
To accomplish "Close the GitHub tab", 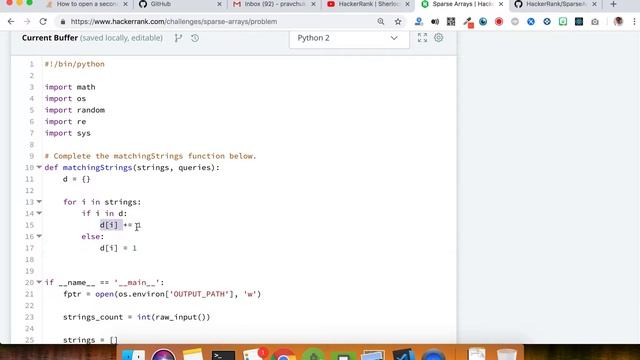I will click(x=219, y=4).
